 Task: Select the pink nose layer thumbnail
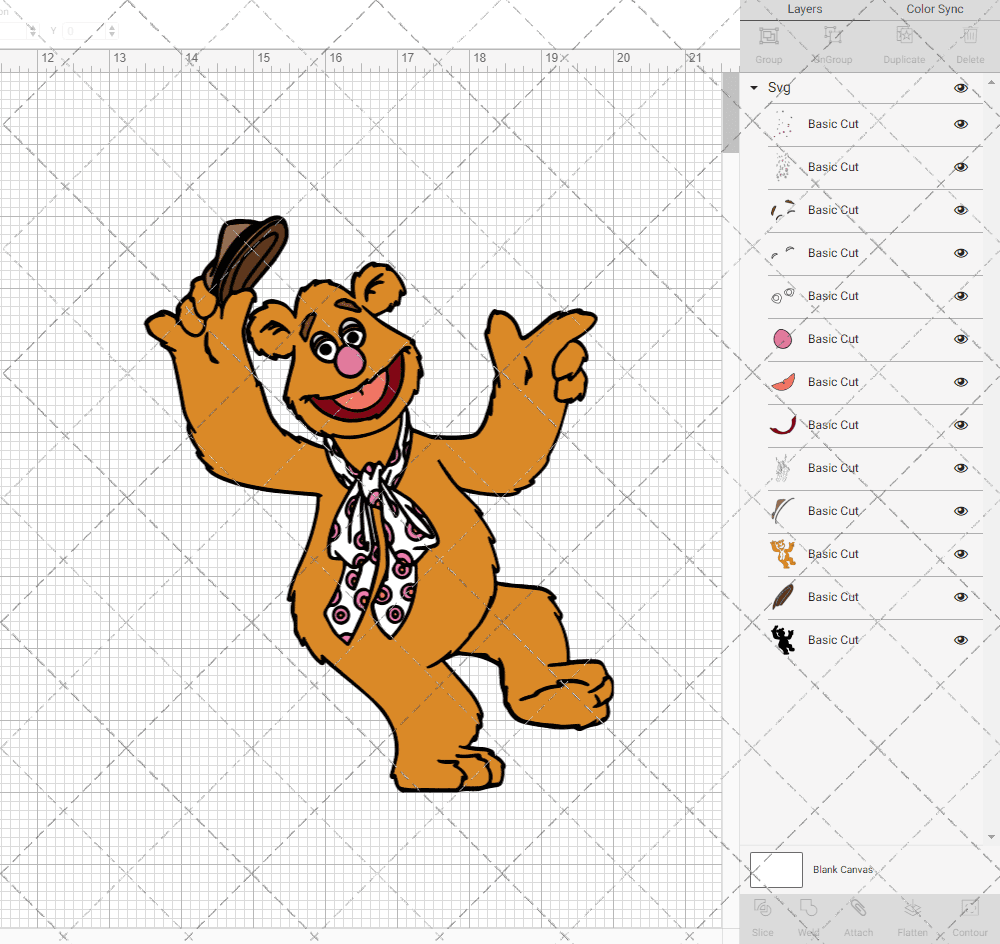tap(783, 339)
